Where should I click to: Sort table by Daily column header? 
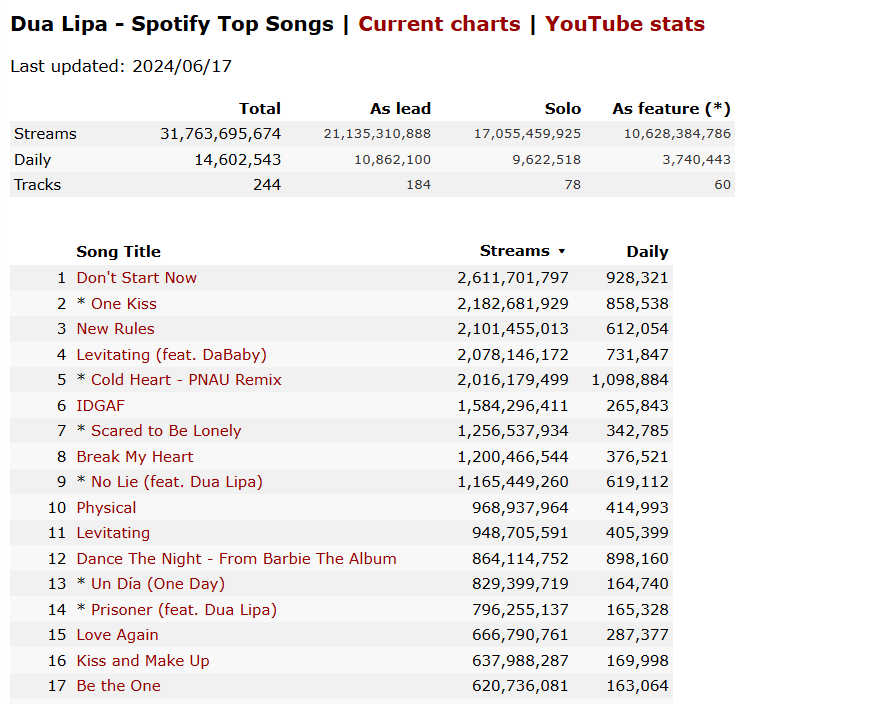click(647, 251)
